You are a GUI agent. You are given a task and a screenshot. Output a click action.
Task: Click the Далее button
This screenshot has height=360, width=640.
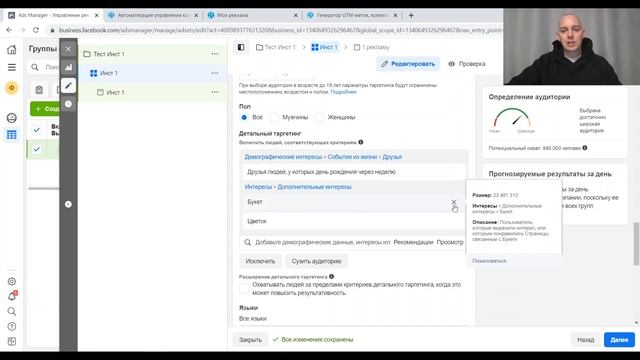pos(619,340)
